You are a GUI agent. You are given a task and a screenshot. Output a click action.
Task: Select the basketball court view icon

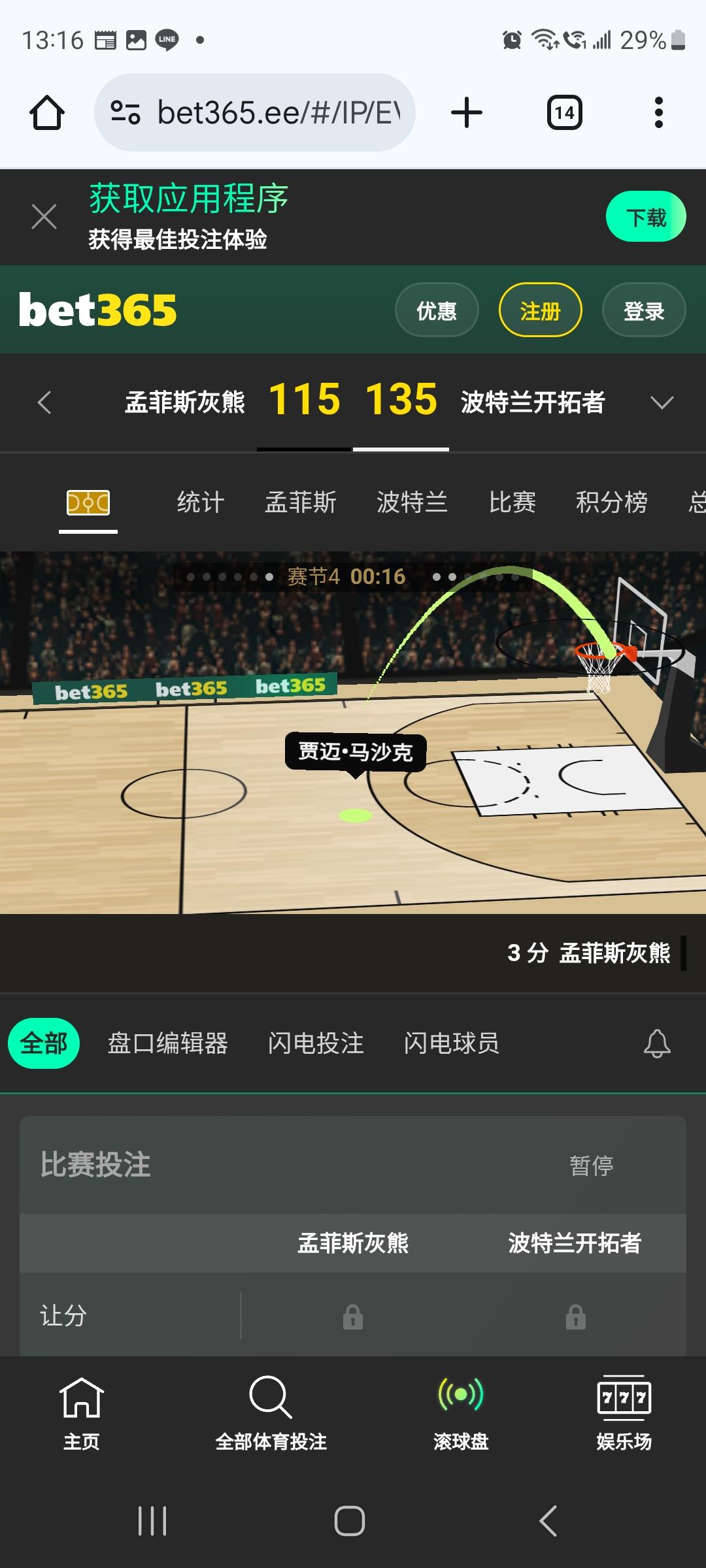pyautogui.click(x=88, y=502)
